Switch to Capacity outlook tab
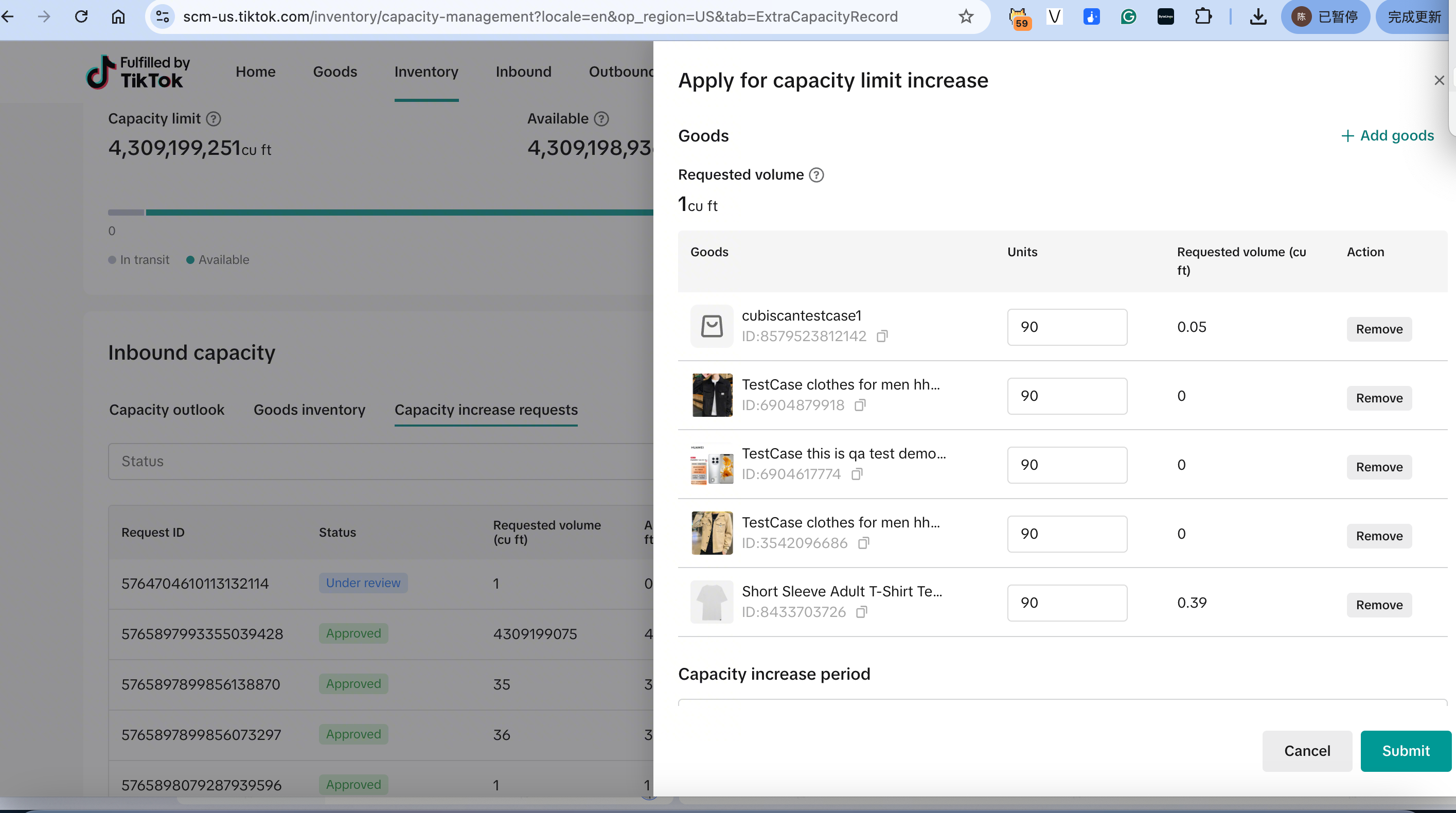Image resolution: width=1456 pixels, height=813 pixels. pyautogui.click(x=167, y=410)
